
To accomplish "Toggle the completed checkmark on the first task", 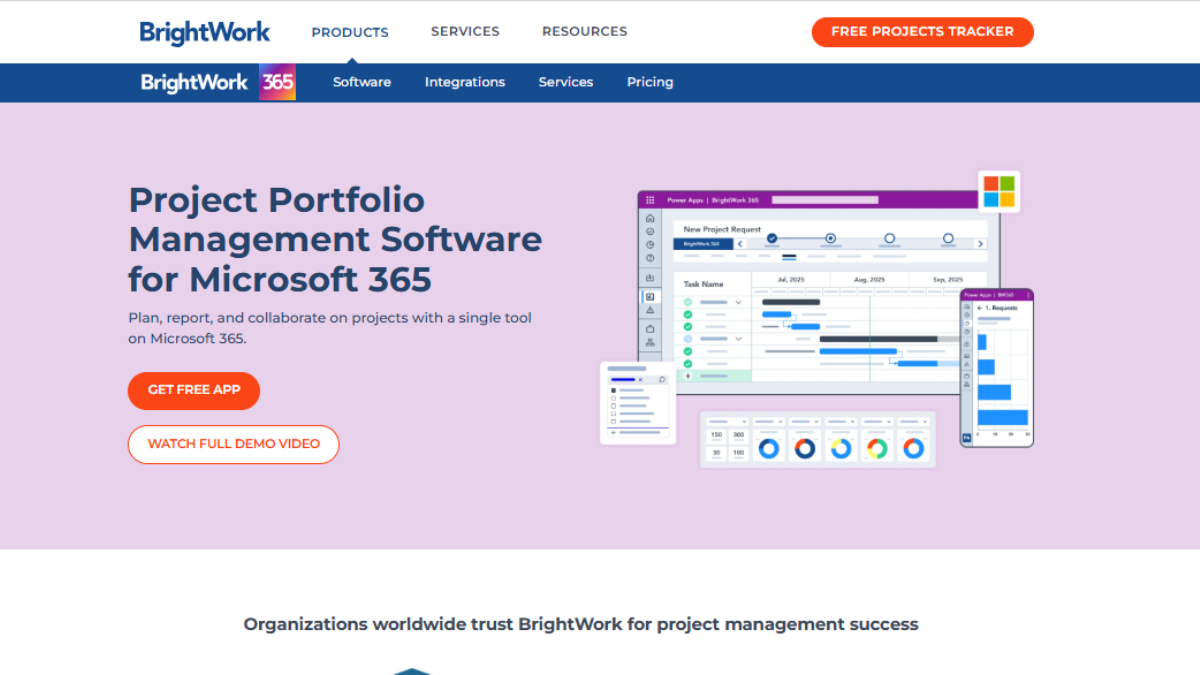I will click(687, 302).
